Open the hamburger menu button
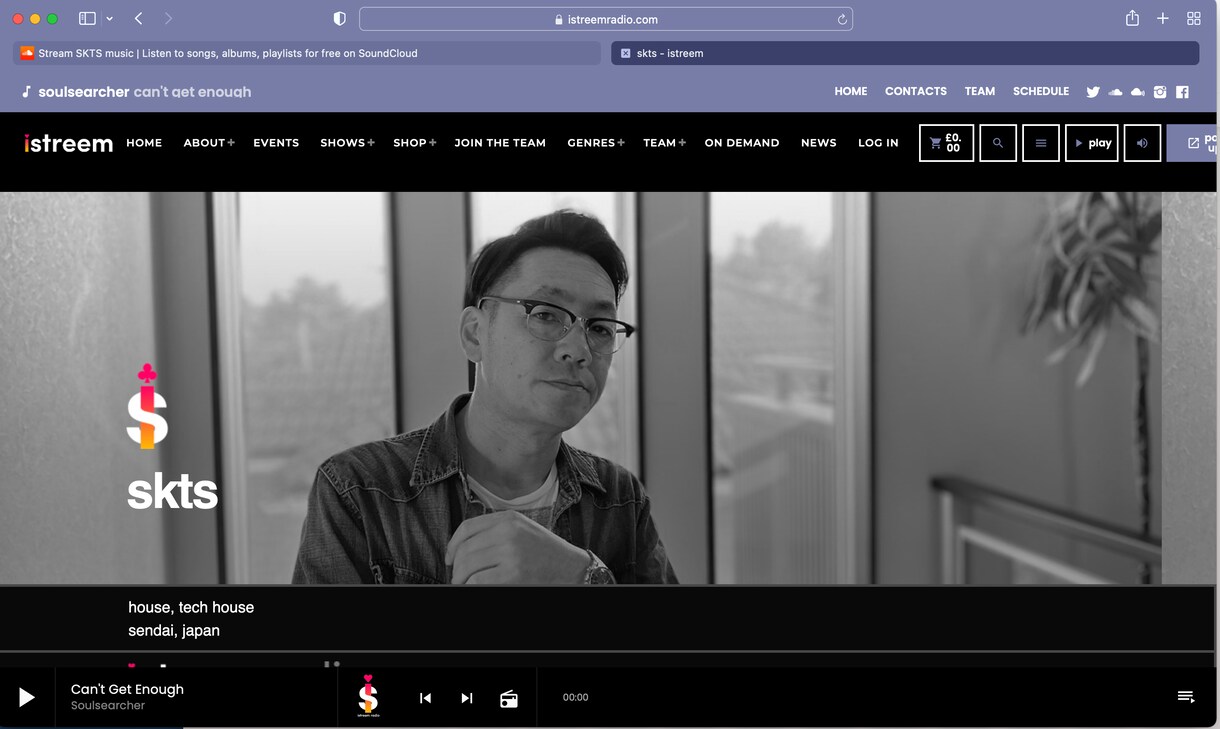The height and width of the screenshot is (729, 1220). point(1041,143)
